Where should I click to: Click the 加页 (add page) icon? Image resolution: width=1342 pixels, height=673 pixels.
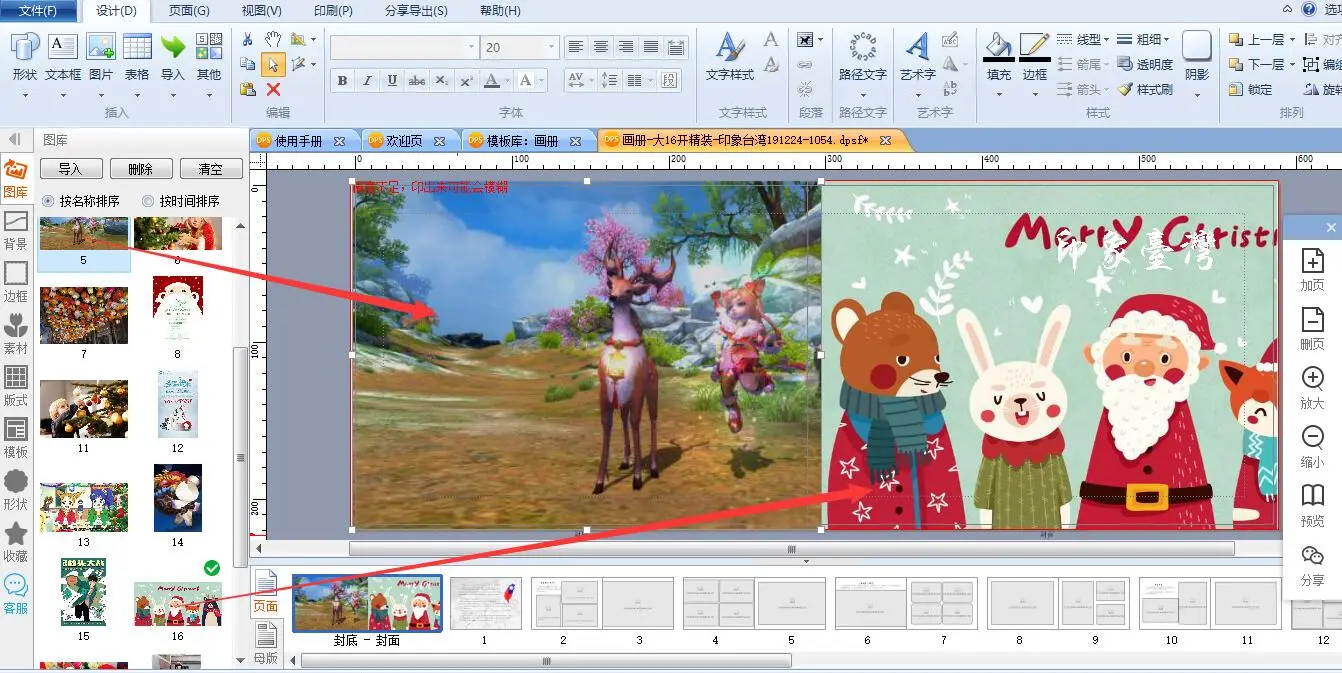[1312, 262]
